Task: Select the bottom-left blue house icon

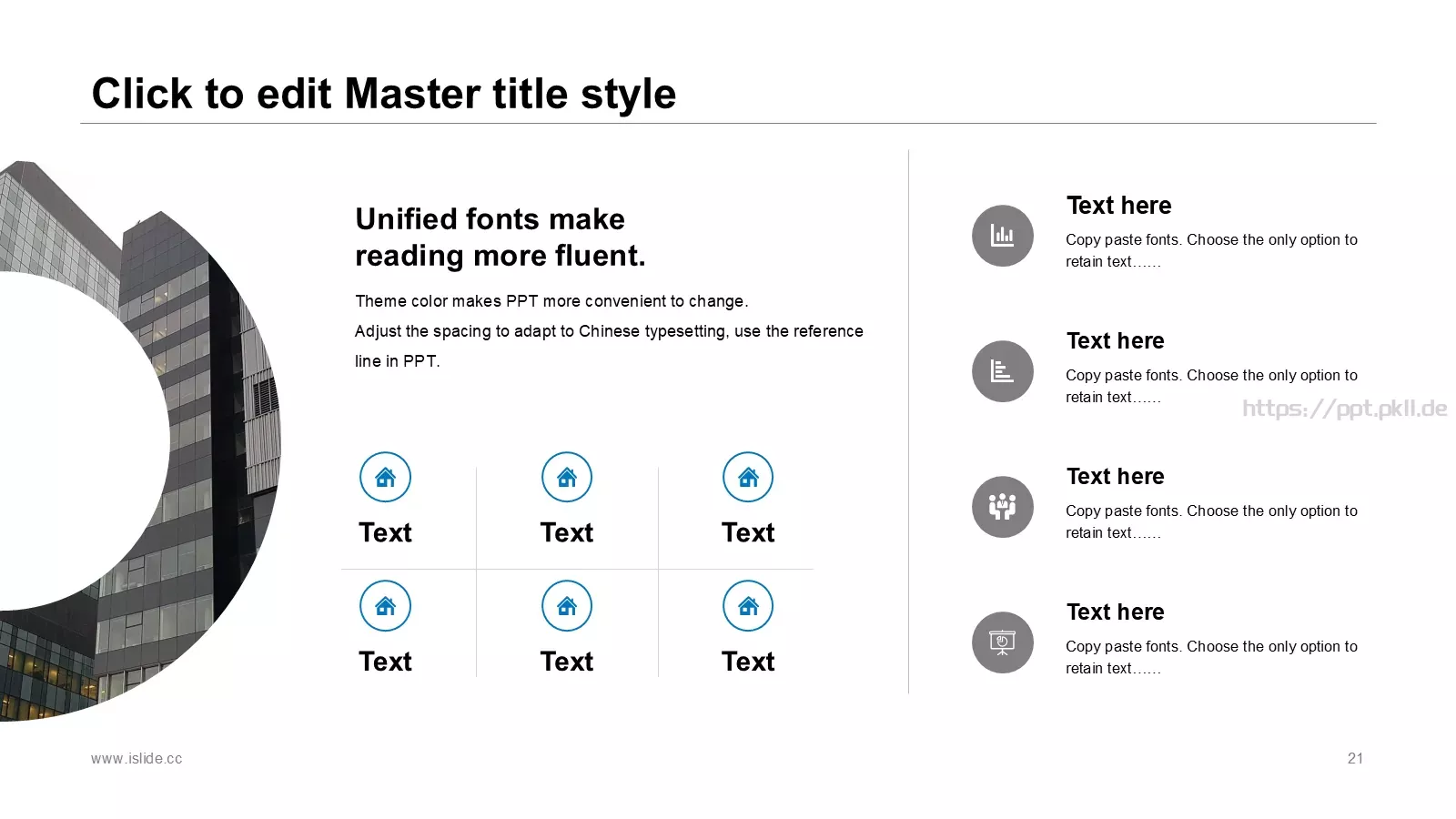Action: click(x=385, y=606)
